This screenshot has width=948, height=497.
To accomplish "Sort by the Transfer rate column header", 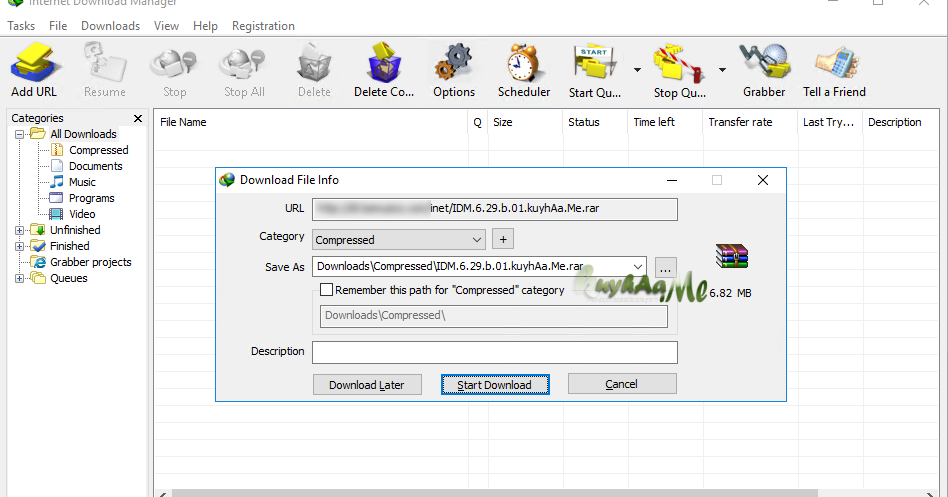I will (x=750, y=122).
